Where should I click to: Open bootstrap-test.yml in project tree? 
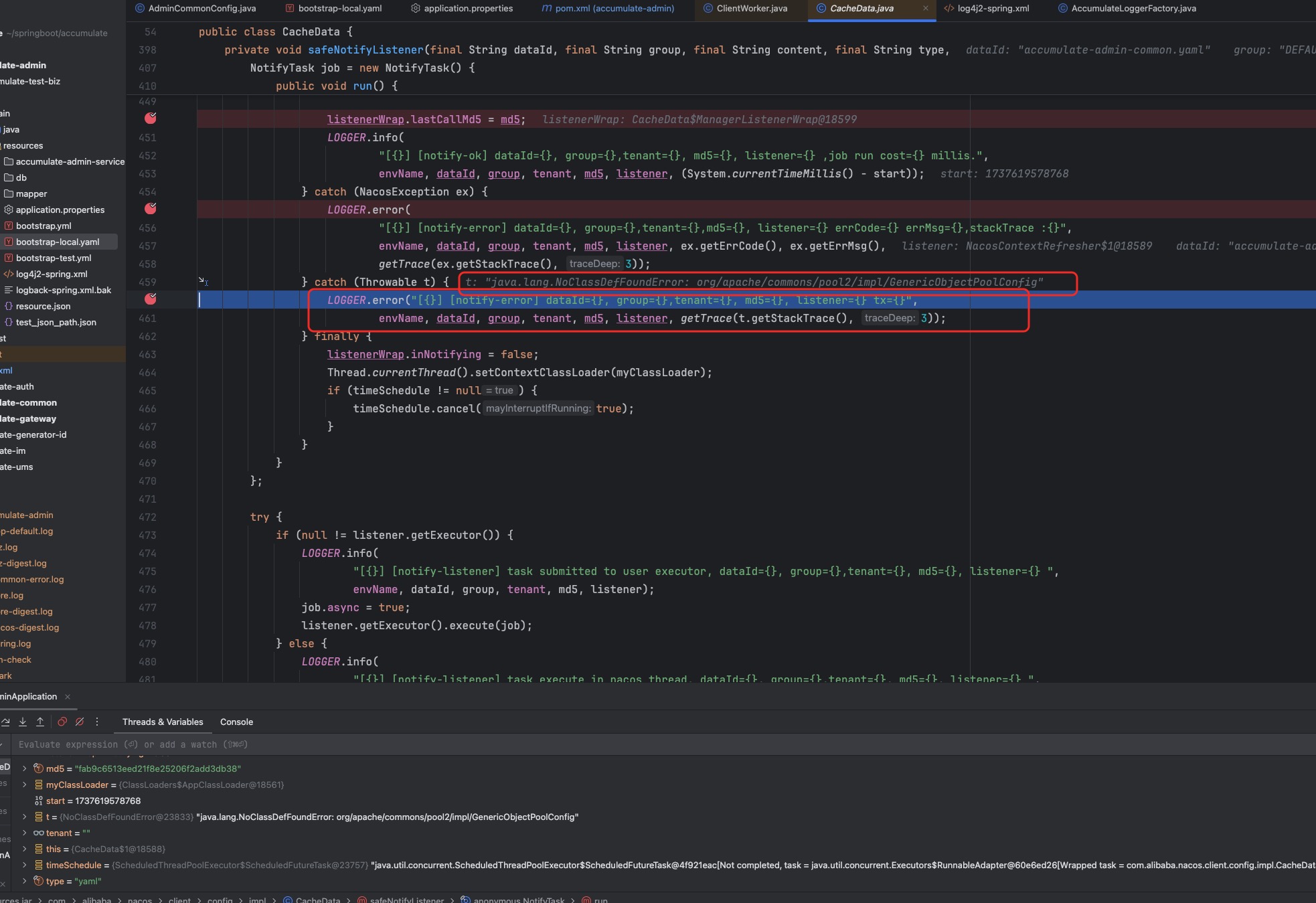(48, 258)
